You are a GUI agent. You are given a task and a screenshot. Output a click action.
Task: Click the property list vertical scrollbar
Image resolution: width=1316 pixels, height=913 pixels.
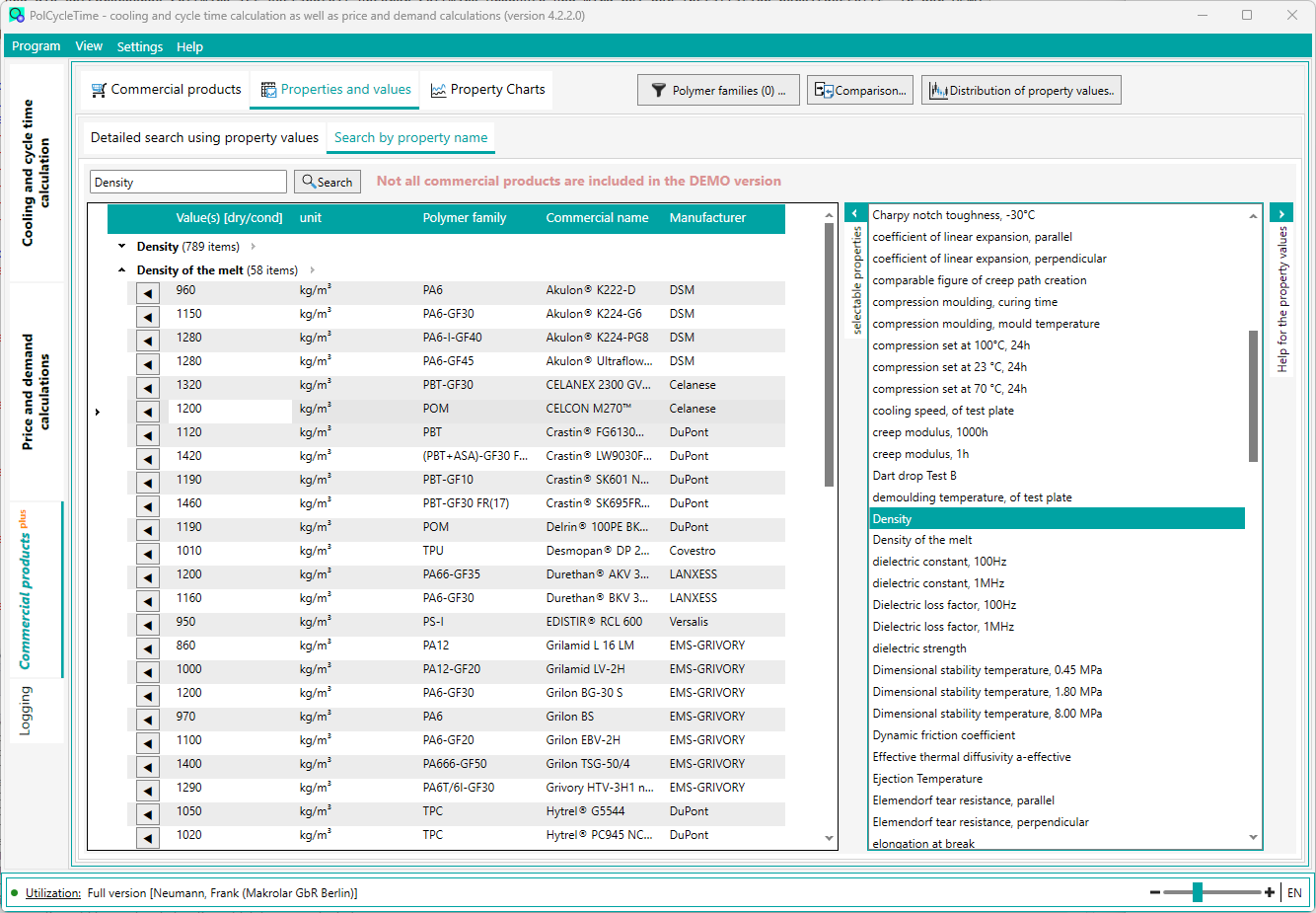[x=1254, y=395]
